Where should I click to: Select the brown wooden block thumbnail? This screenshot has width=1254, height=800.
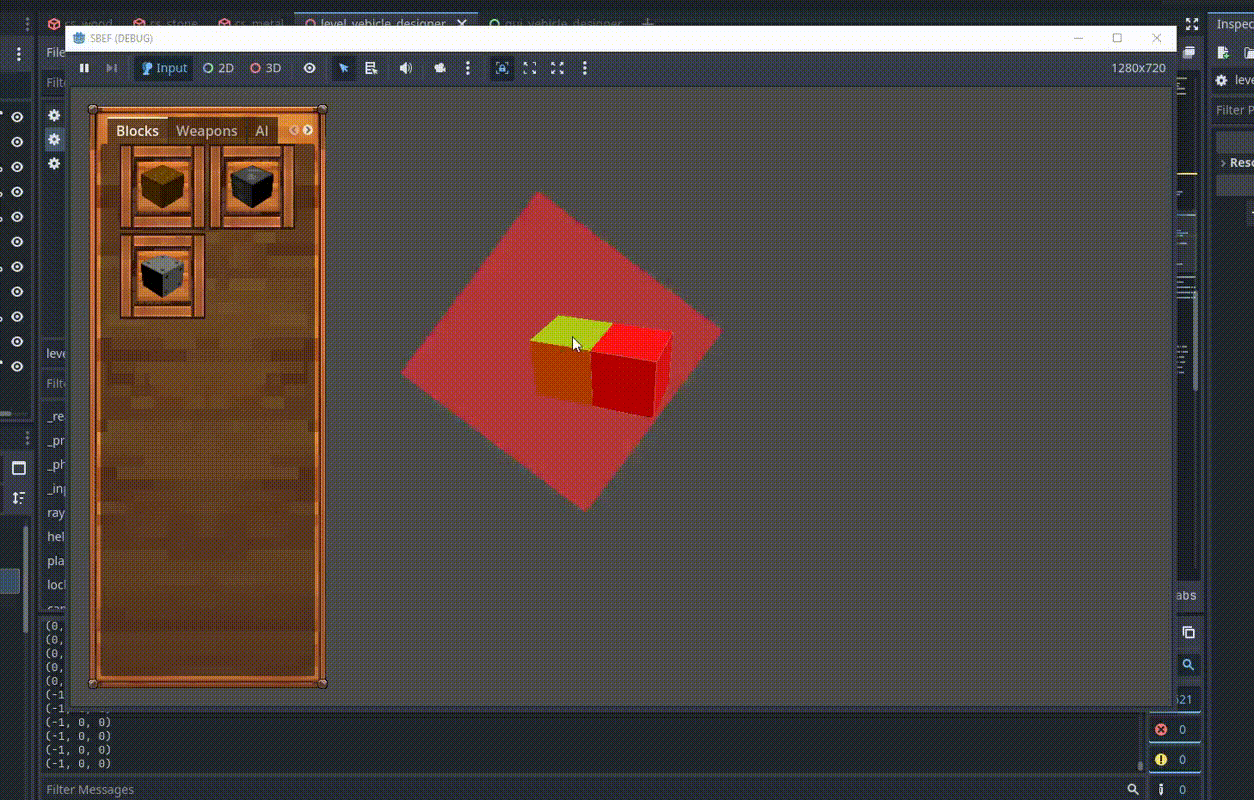tap(162, 187)
